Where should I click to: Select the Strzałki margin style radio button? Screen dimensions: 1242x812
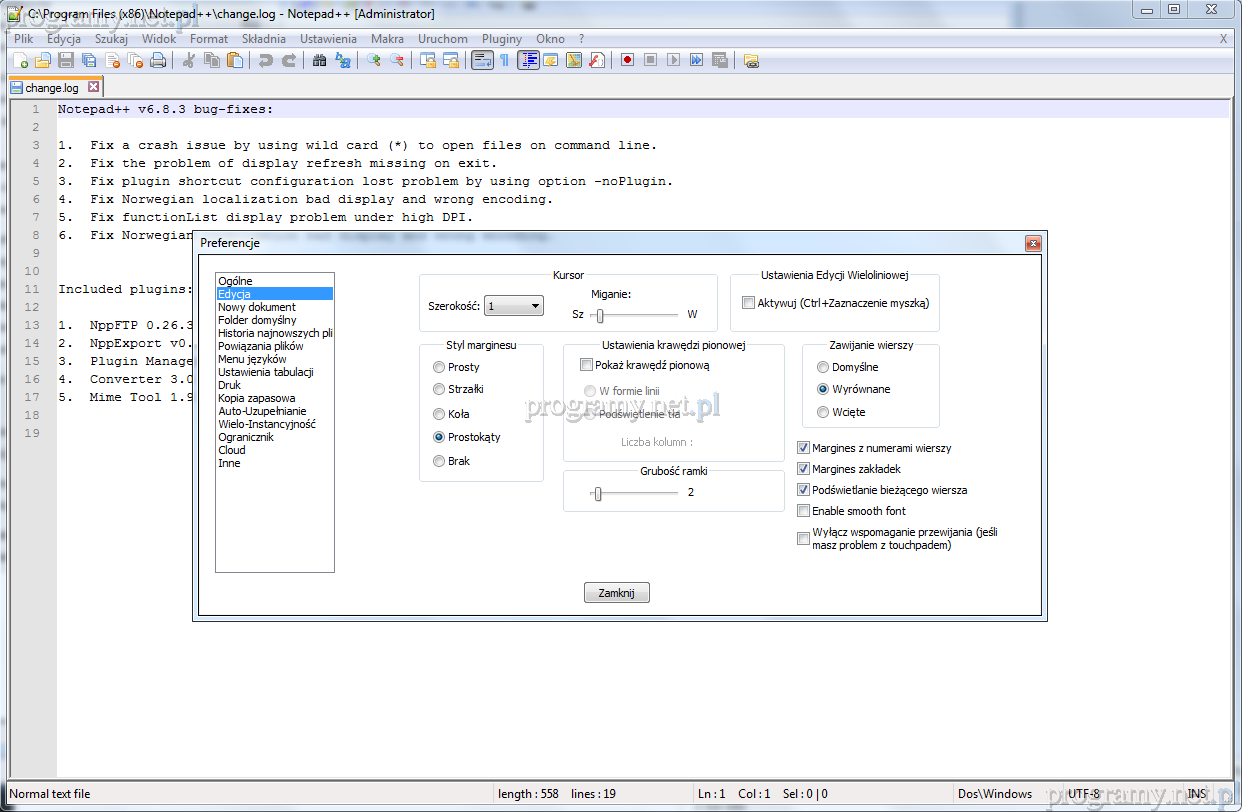[439, 390]
